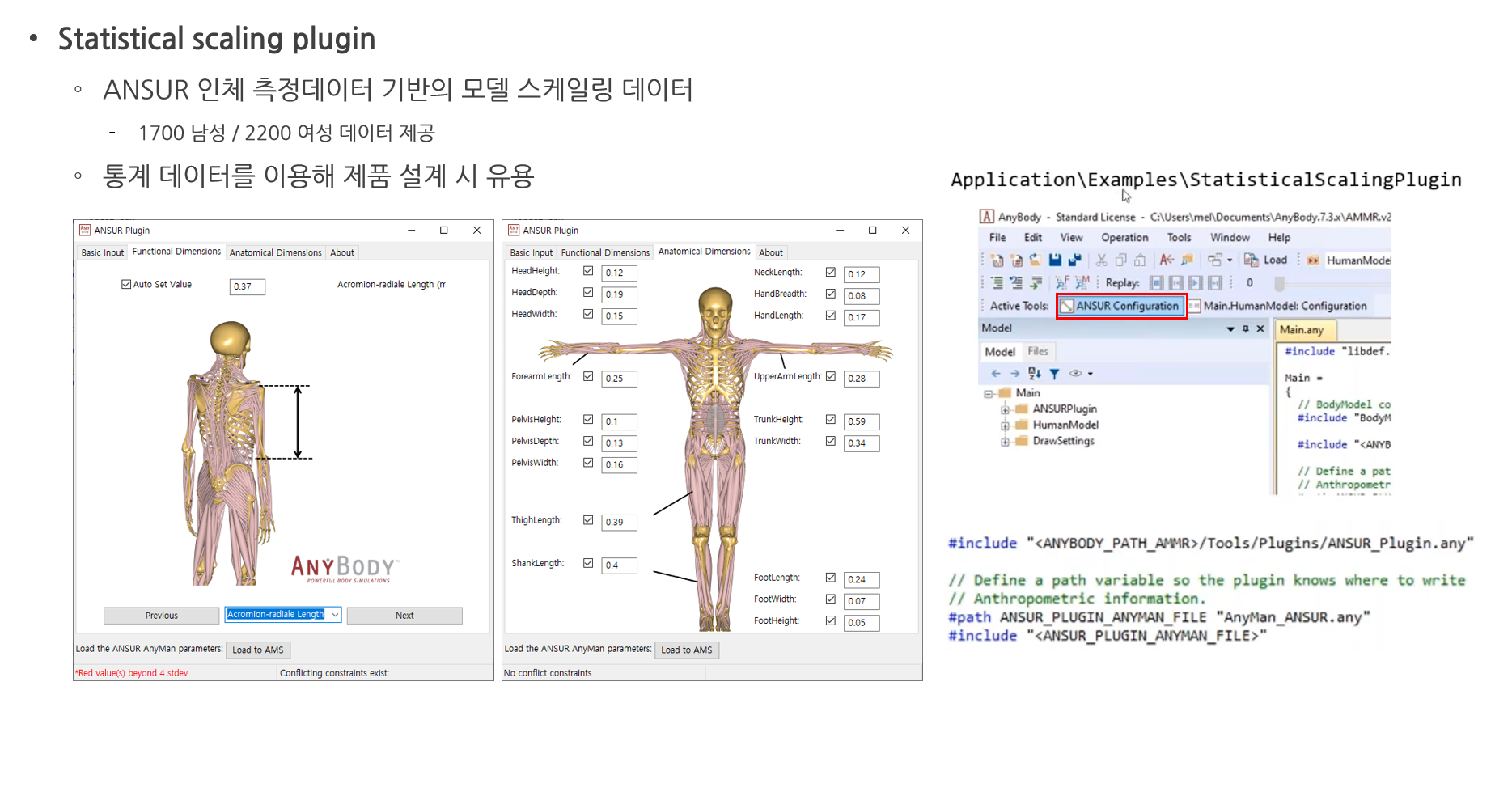Expand the HumanModel tree node
This screenshot has height=792, width=1512.
pyautogui.click(x=1005, y=426)
